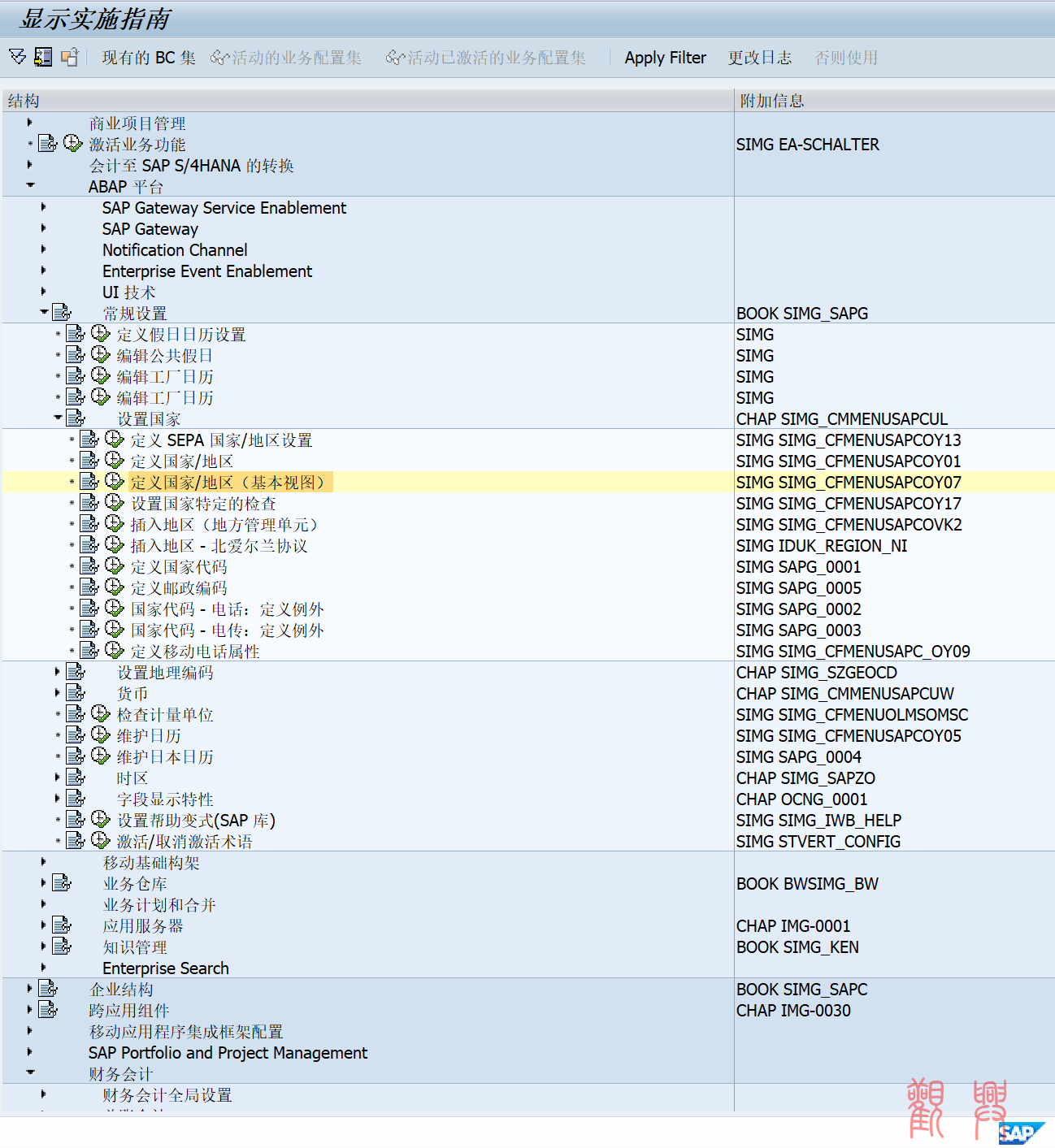
Task: Expand the Notification Channel node
Action: point(44,249)
